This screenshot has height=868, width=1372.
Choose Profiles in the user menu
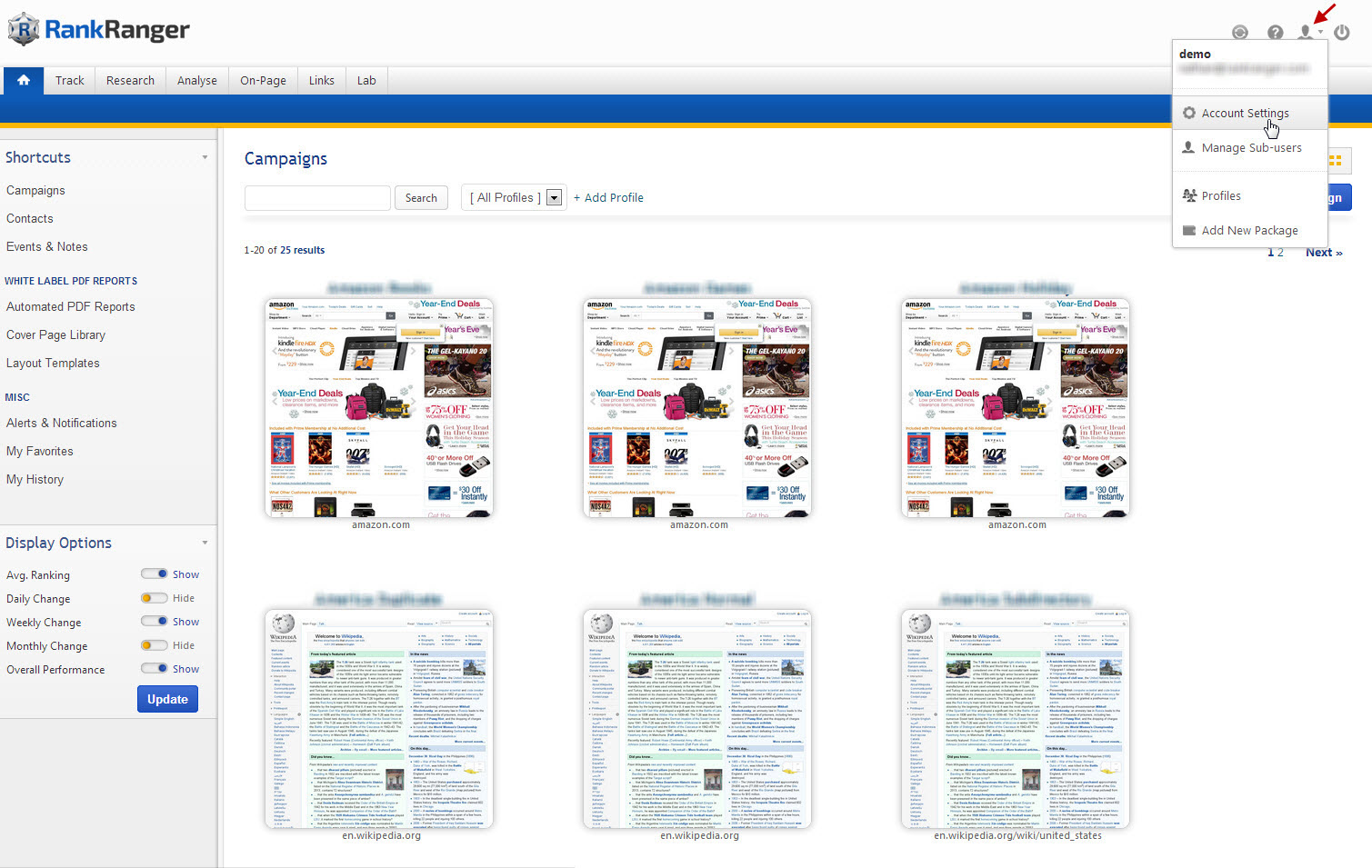[x=1250, y=195]
